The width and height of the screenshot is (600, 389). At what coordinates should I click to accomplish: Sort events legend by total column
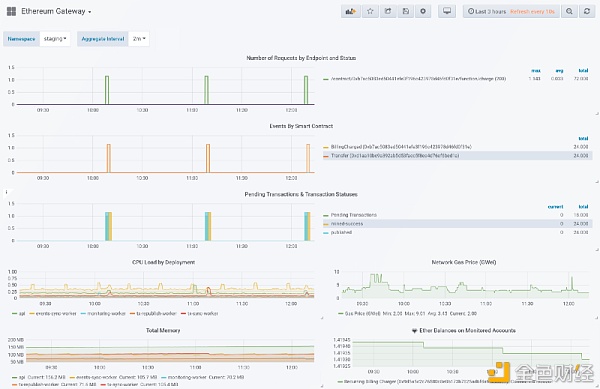click(x=583, y=138)
